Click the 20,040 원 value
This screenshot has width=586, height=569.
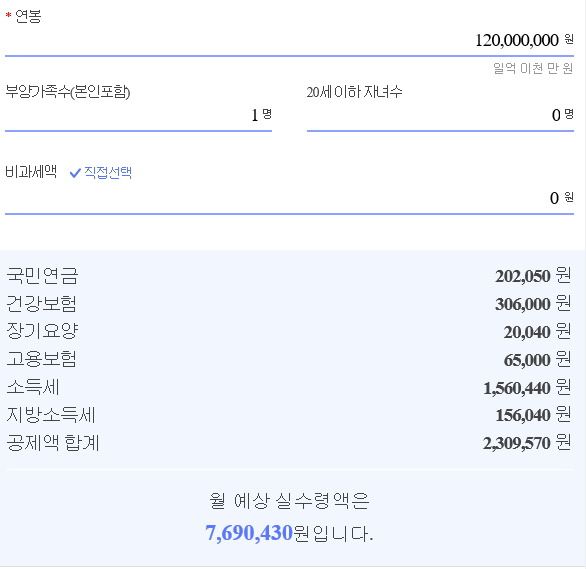pyautogui.click(x=537, y=332)
